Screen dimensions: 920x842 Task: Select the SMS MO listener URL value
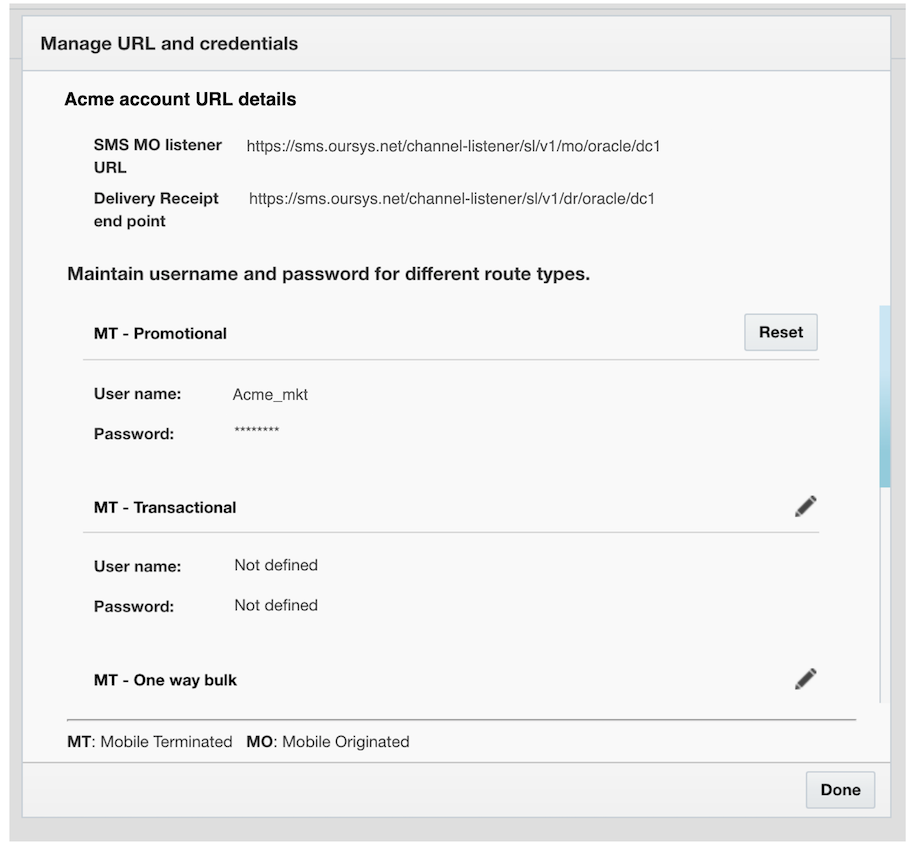(453, 146)
